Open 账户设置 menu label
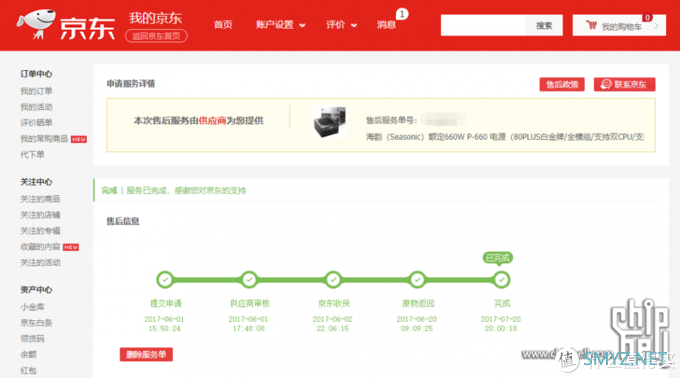The width and height of the screenshot is (680, 378). coord(275,25)
